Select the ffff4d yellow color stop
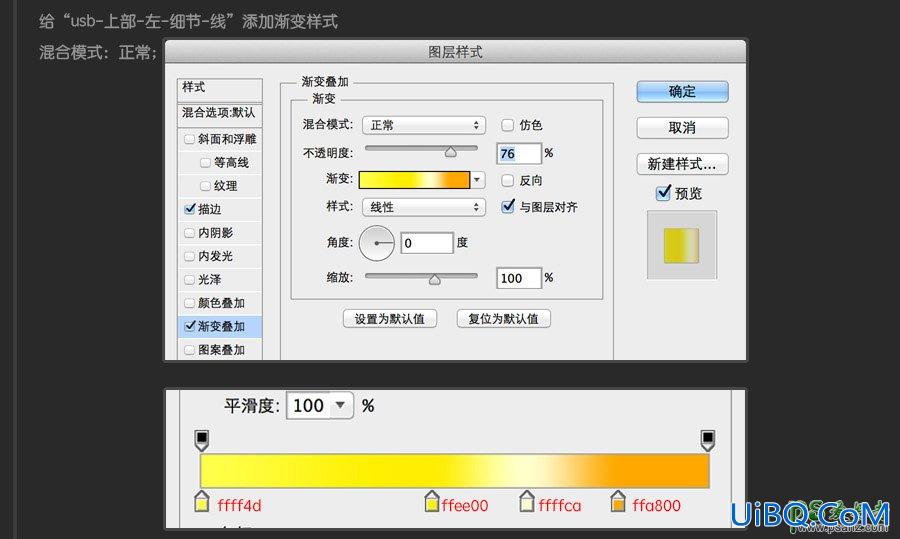 tap(201, 501)
